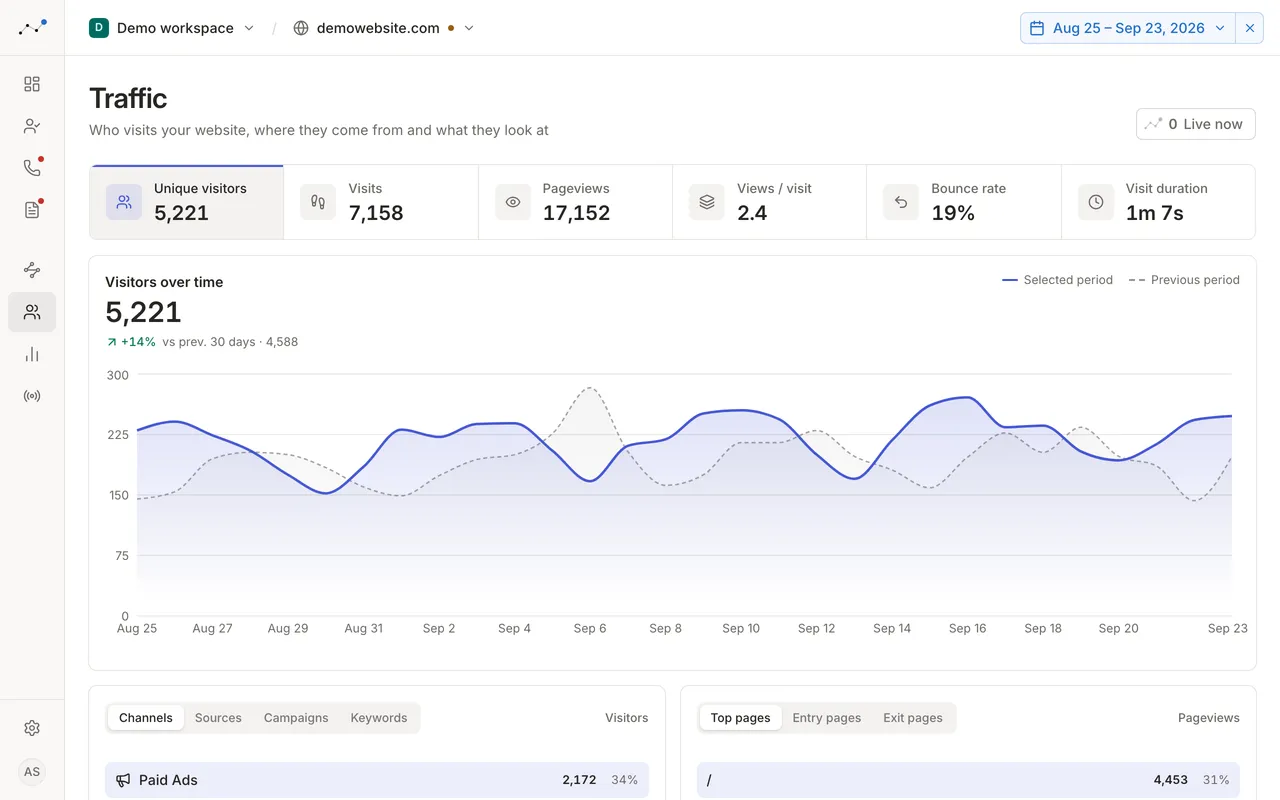Switch to the Exit pages tab
This screenshot has height=800, width=1280.
[x=913, y=718]
